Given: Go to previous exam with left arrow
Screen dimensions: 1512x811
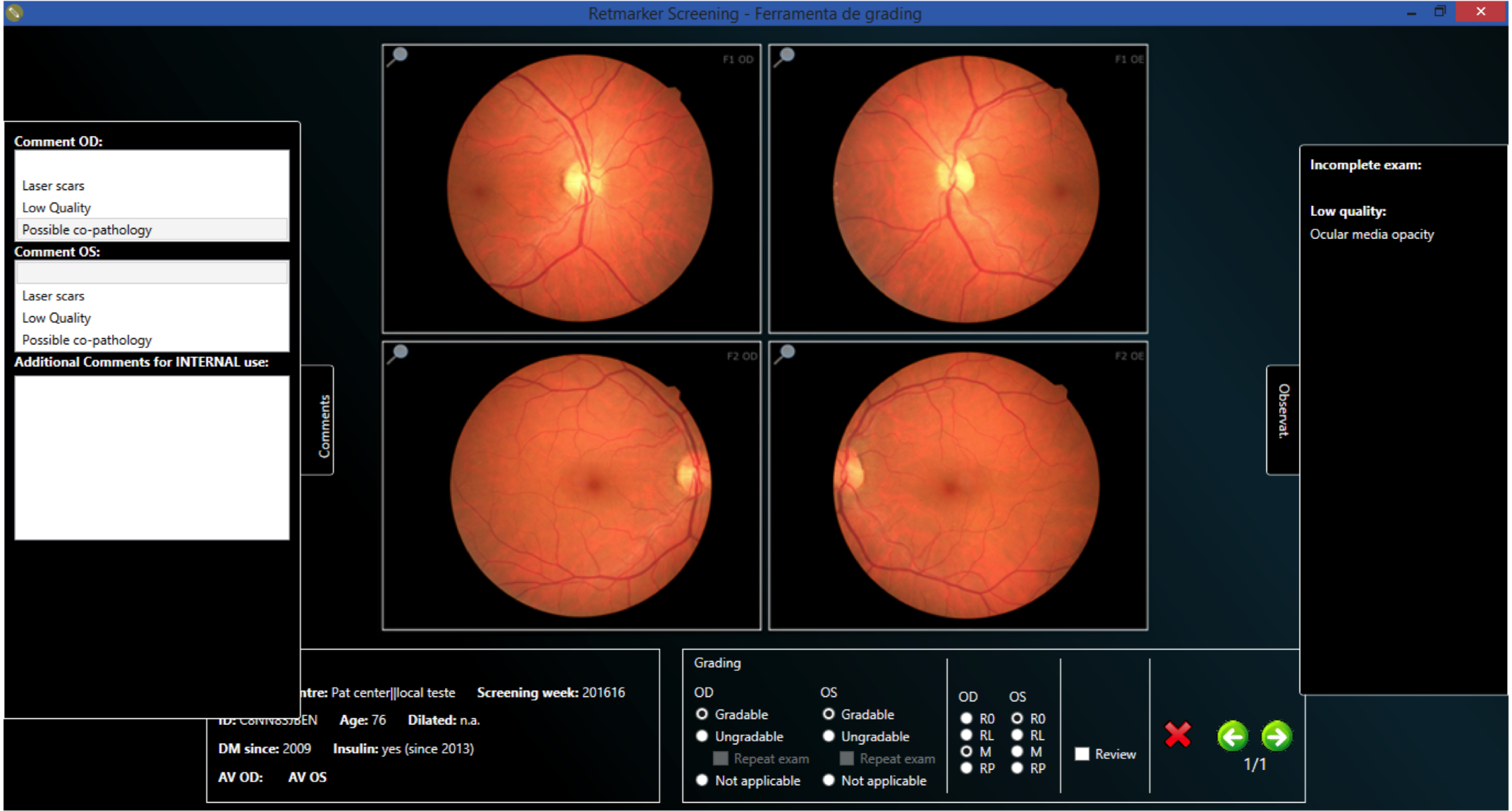Looking at the screenshot, I should (x=1232, y=736).
